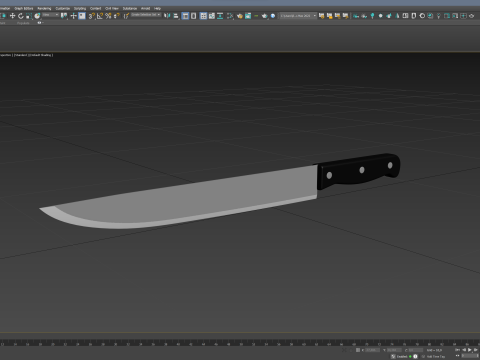Toggle Percent Snap
Viewport: 480px width, 360px height.
(108, 16)
